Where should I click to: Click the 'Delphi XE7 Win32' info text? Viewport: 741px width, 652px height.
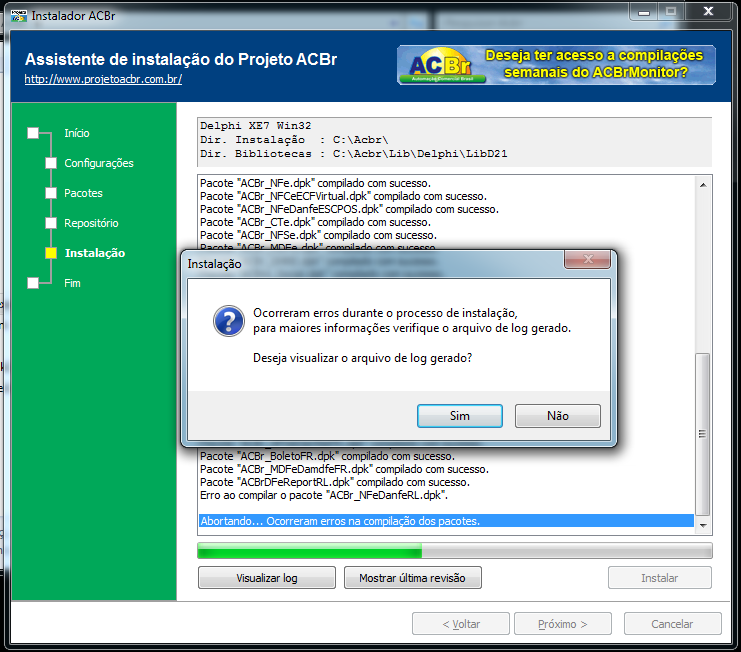coord(256,126)
